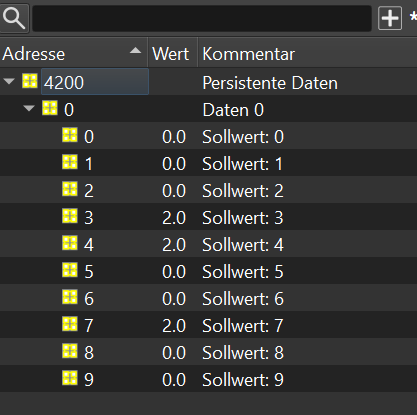Select value 0.0 of Sollwert: 1

pos(174,164)
